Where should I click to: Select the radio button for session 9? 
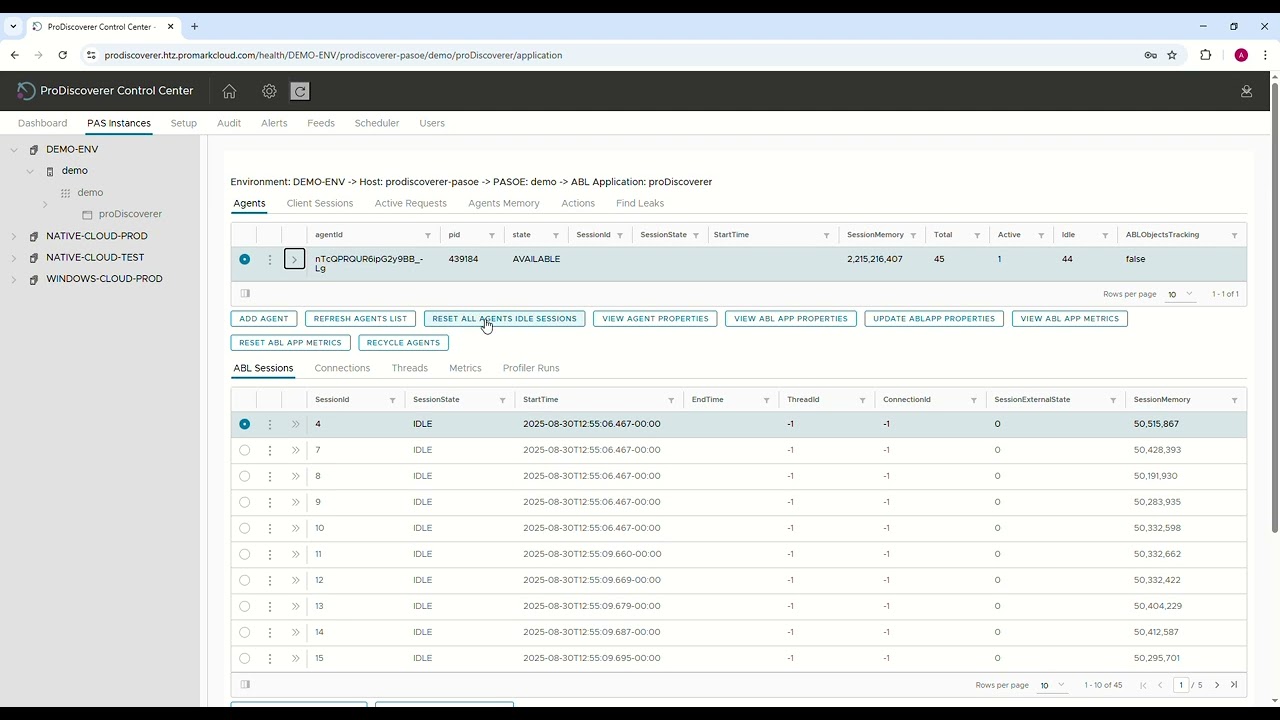pos(244,502)
